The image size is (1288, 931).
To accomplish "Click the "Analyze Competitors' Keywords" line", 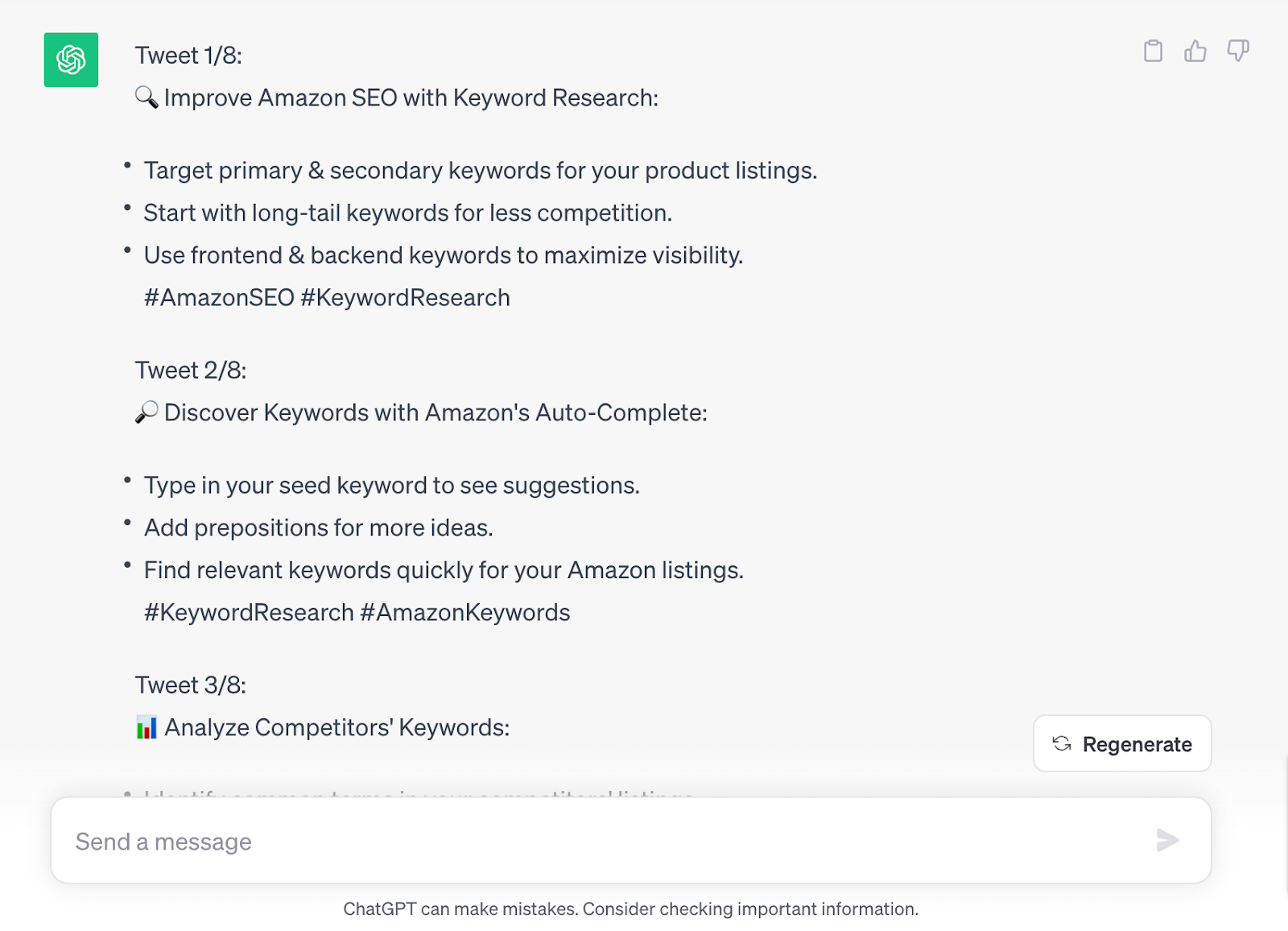I will tap(336, 728).
